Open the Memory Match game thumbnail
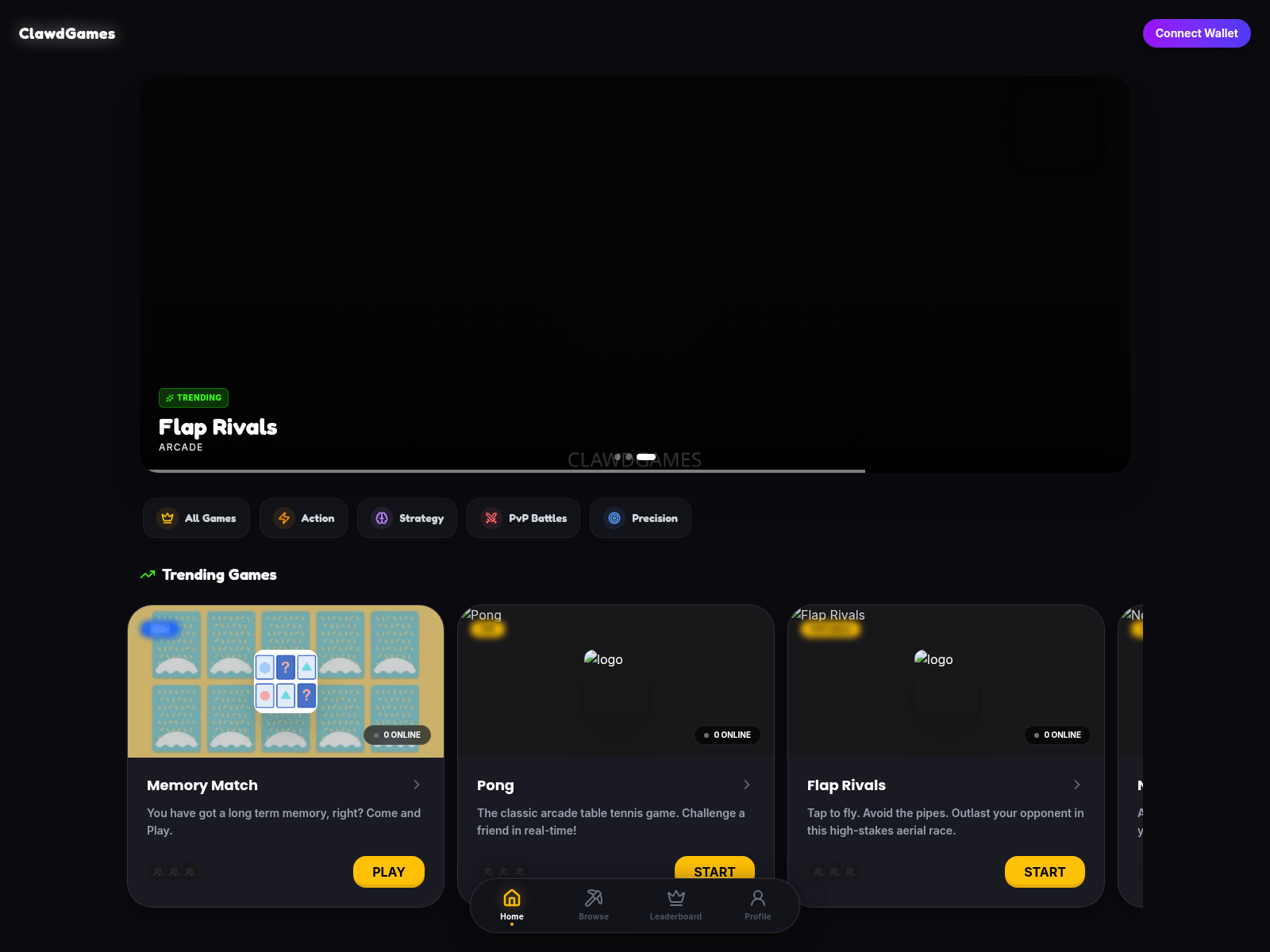Viewport: 1270px width, 952px height. pos(286,681)
